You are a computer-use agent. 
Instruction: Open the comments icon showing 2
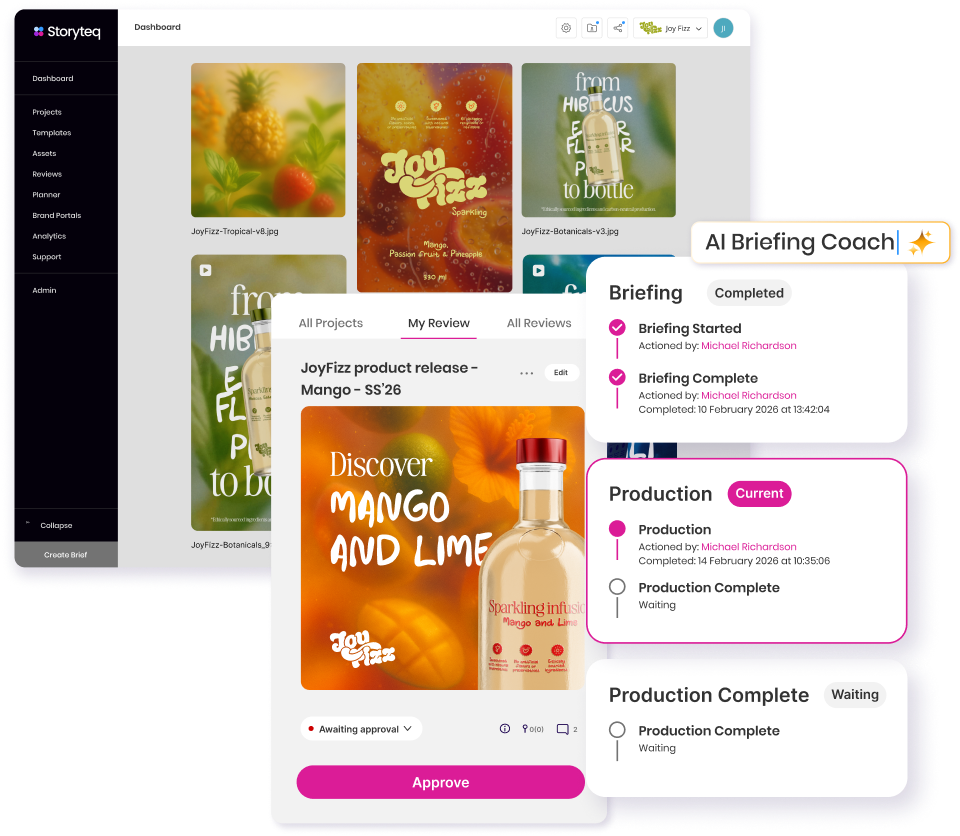pyautogui.click(x=566, y=729)
